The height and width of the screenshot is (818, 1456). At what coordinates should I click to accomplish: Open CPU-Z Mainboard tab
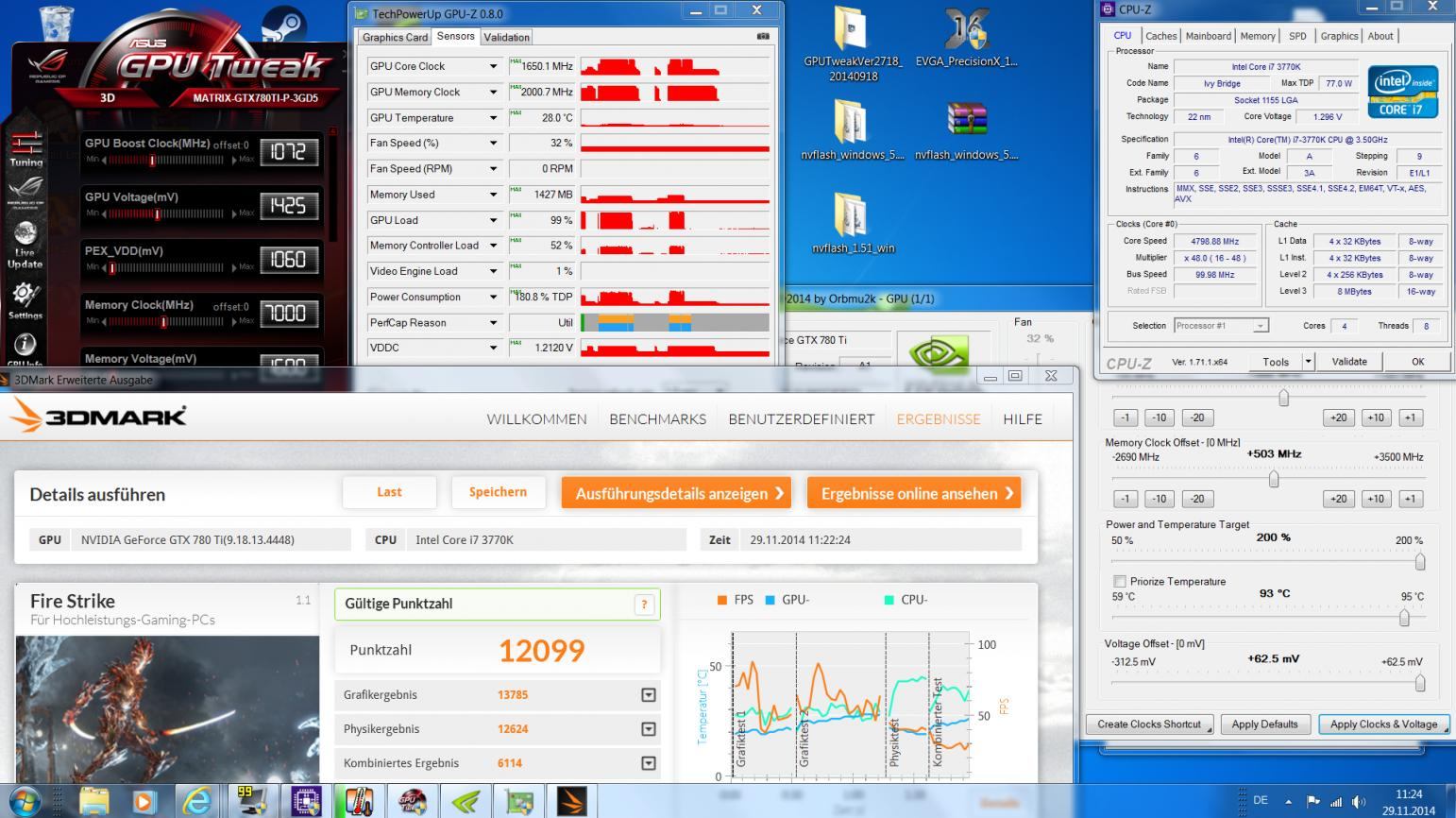pos(1209,36)
